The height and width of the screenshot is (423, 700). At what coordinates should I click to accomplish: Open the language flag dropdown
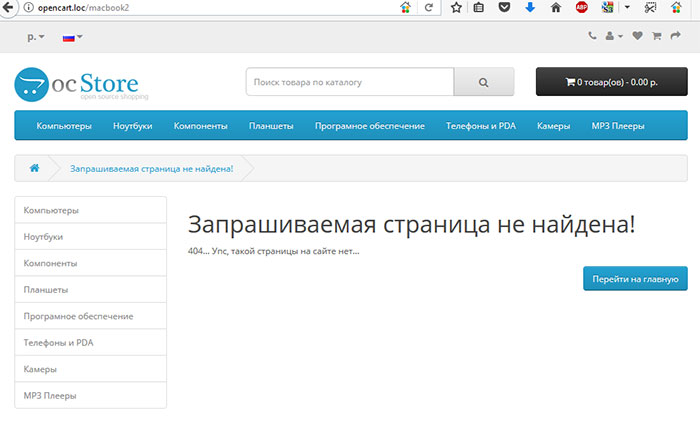pyautogui.click(x=72, y=37)
